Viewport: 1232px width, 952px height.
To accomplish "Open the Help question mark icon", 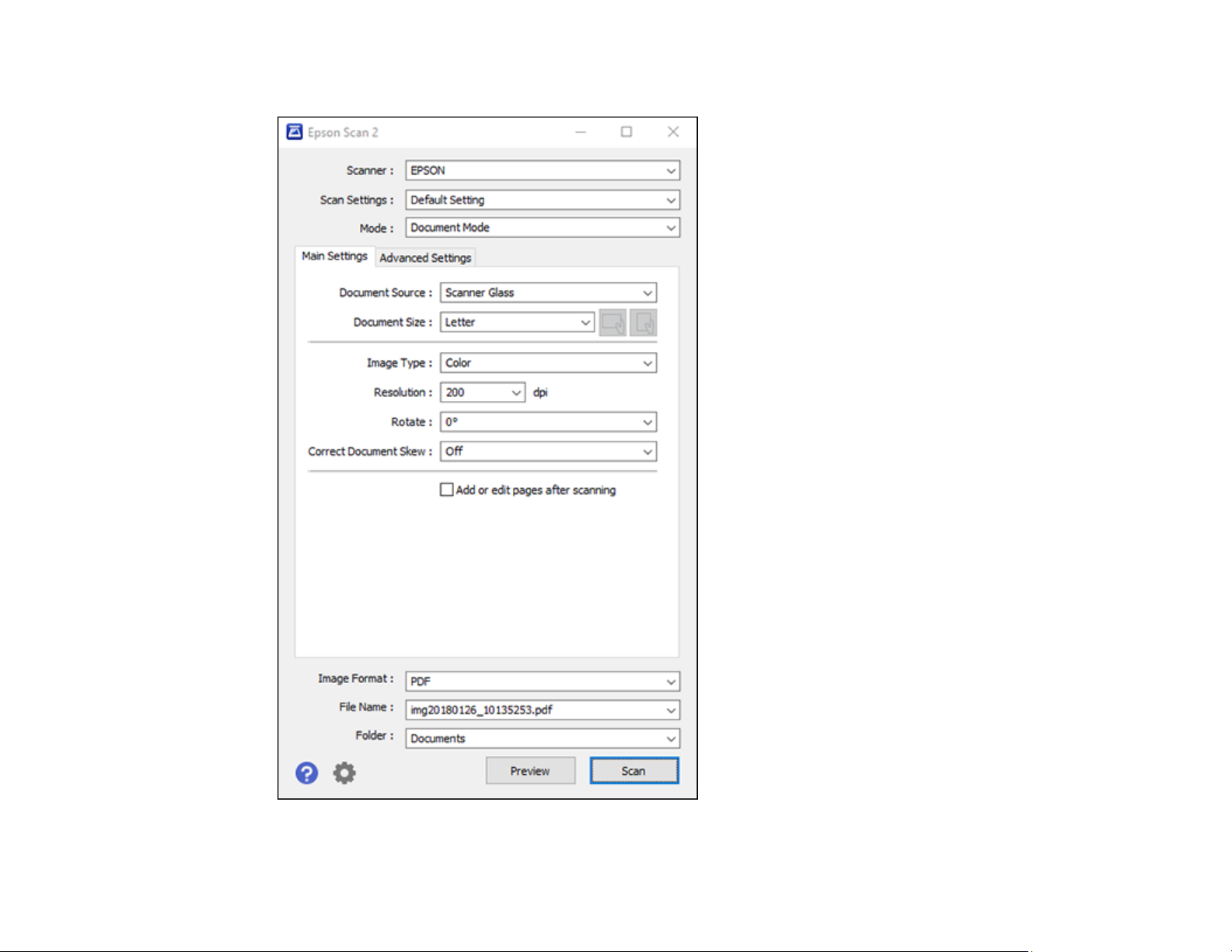I will click(x=306, y=772).
